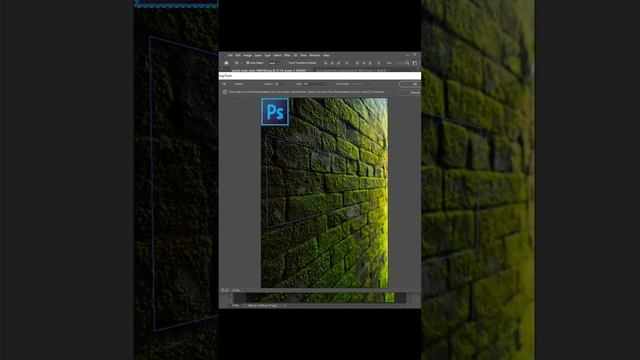Click the Move tool preset icon

click(x=236, y=63)
